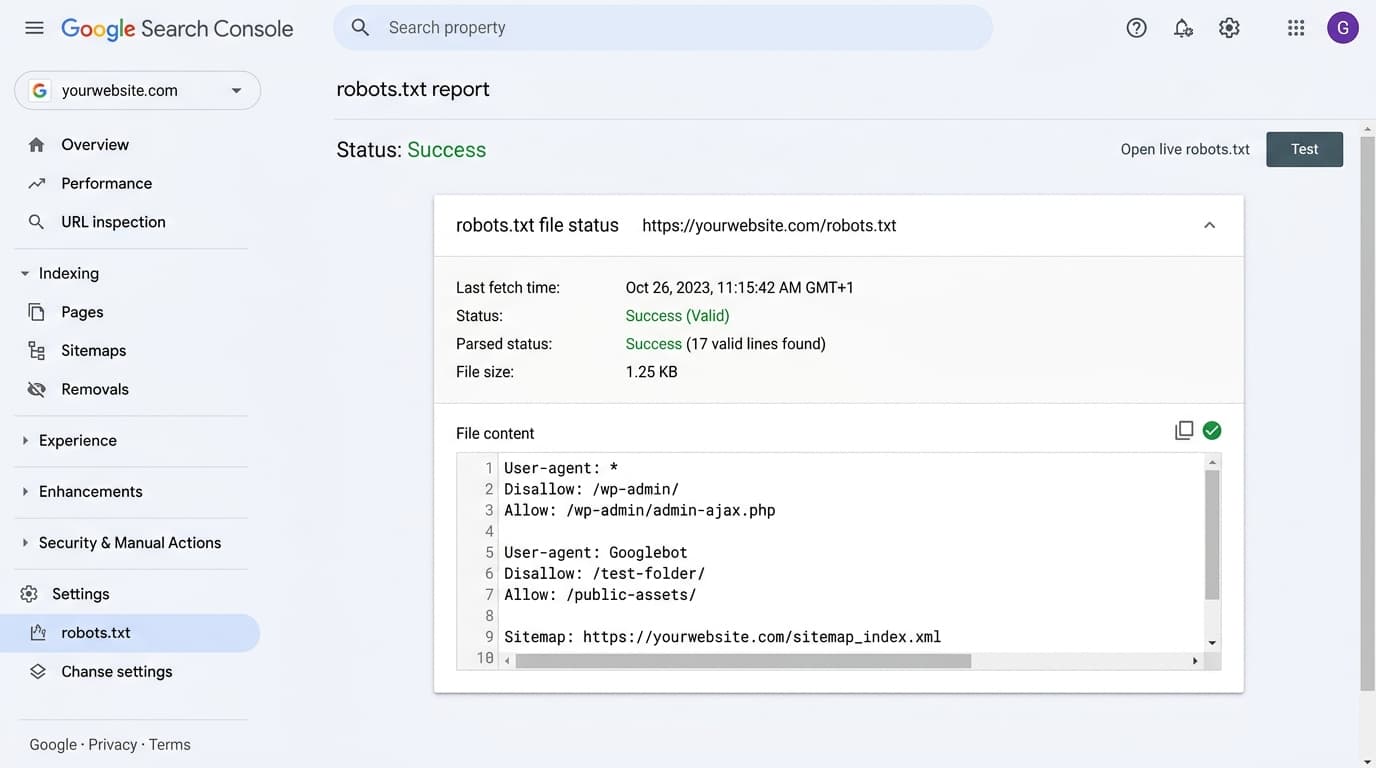The image size is (1376, 768).
Task: Open the gear settings icon in header
Action: tap(1229, 28)
